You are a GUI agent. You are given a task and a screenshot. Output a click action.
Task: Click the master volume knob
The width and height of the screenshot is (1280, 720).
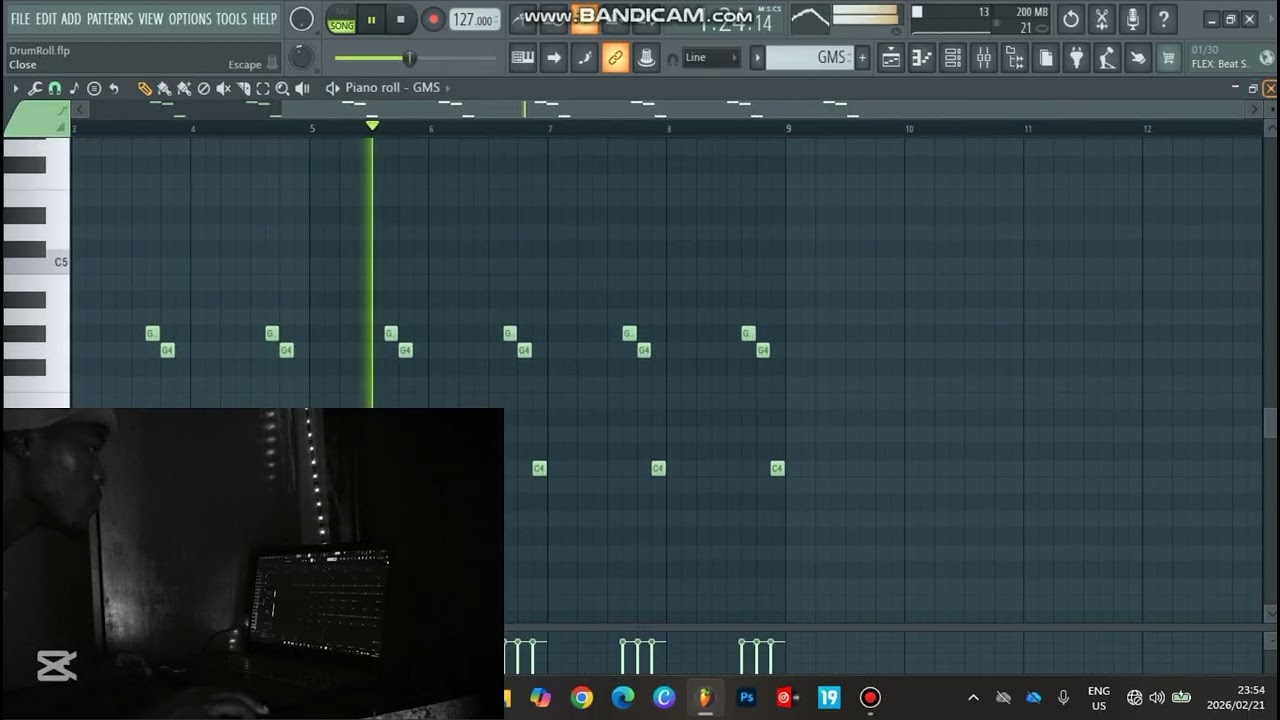[x=301, y=19]
